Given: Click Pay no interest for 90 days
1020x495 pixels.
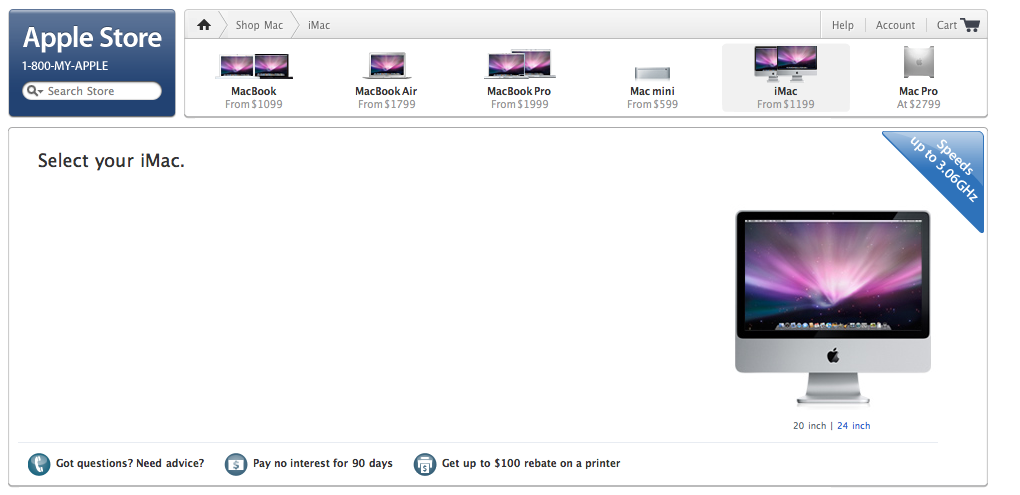Looking at the screenshot, I should pyautogui.click(x=323, y=463).
